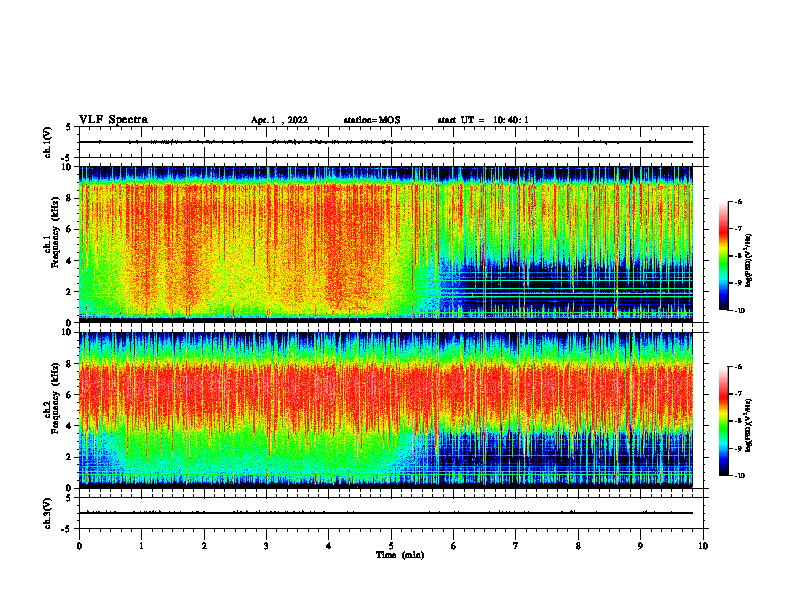792x612 pixels.
Task: Click the "ch.1(V)" waveform axis label
Action: click(48, 142)
